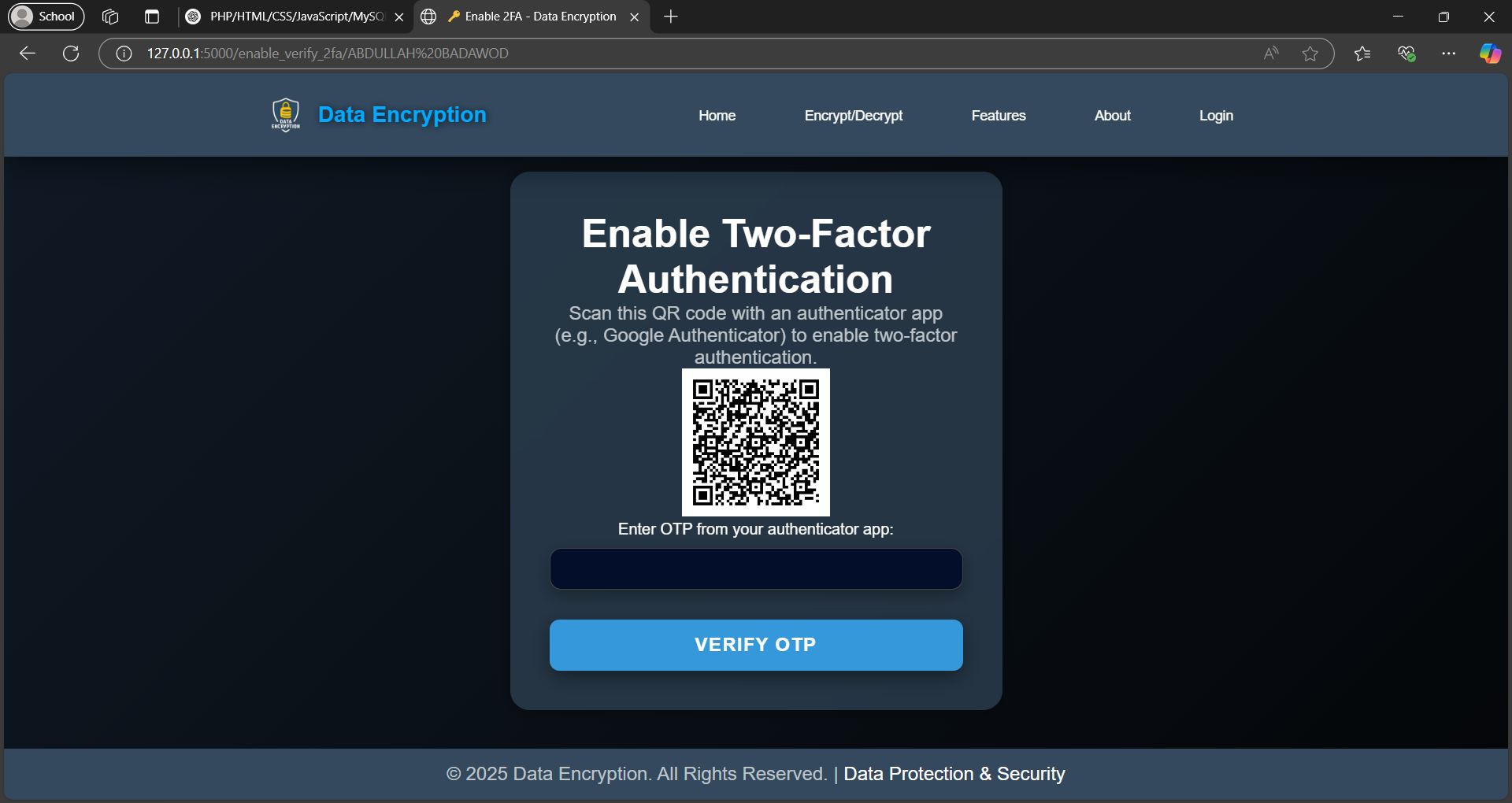Click the VERIFY OTP button
1512x803 pixels.
point(756,645)
